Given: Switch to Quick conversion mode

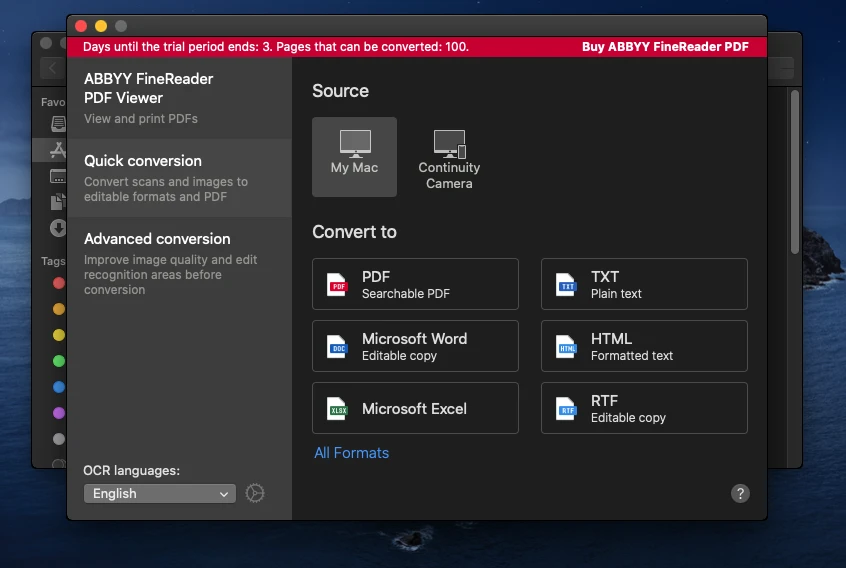Looking at the screenshot, I should (x=180, y=177).
